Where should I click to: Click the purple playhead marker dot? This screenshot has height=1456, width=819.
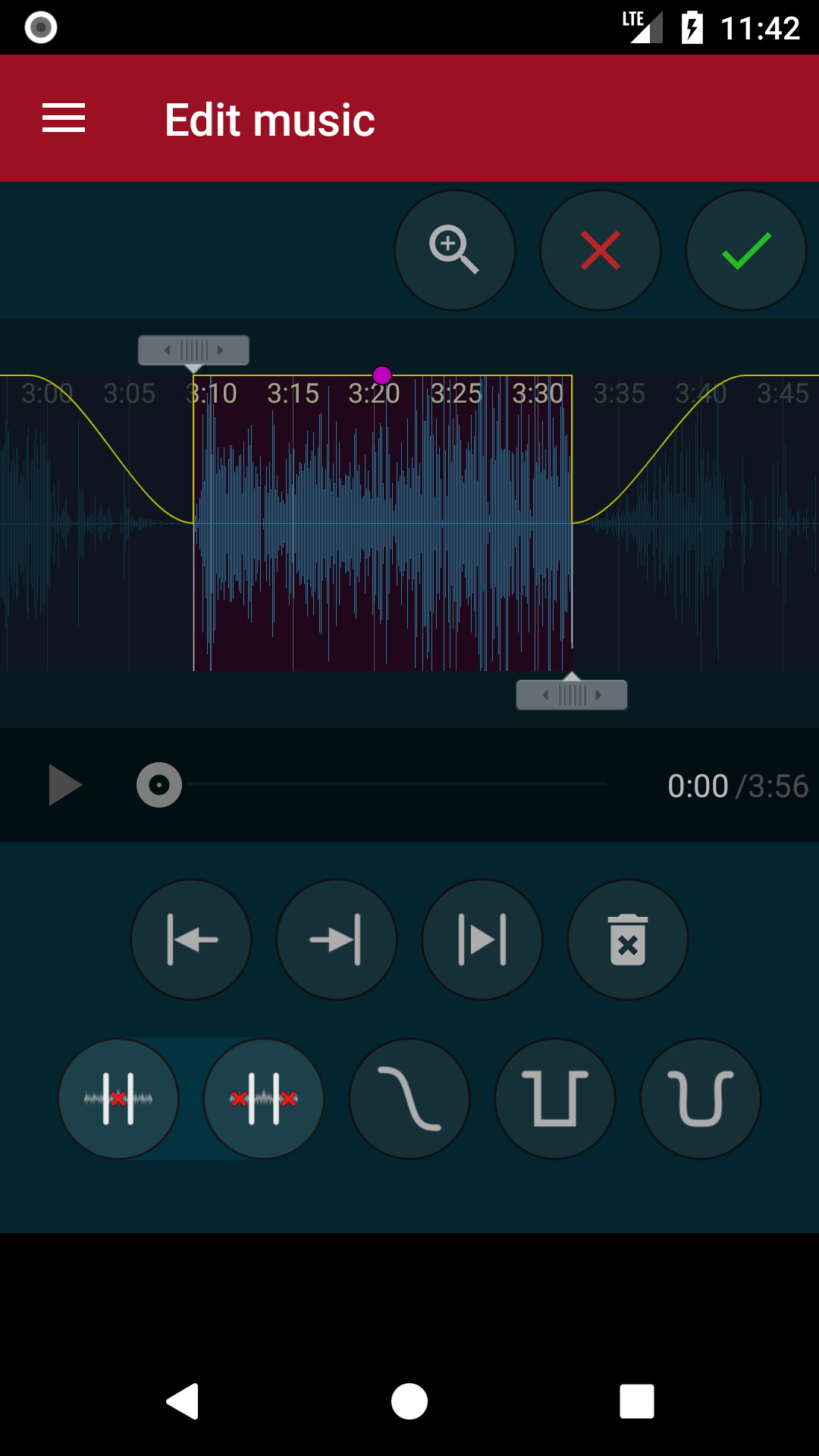click(x=382, y=375)
